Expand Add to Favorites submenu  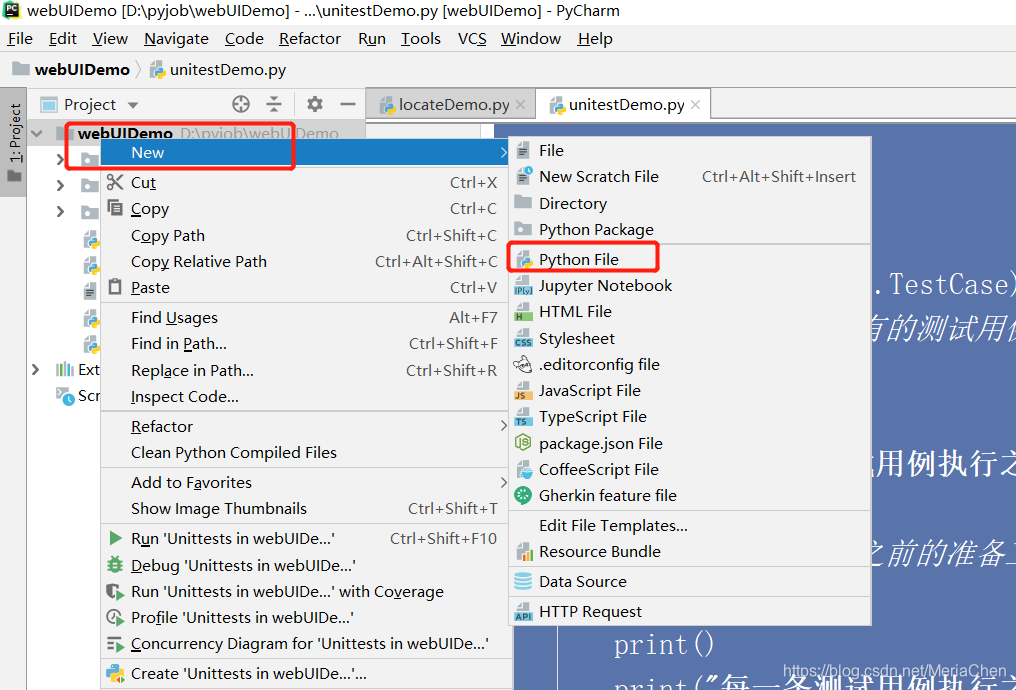pyautogui.click(x=306, y=483)
